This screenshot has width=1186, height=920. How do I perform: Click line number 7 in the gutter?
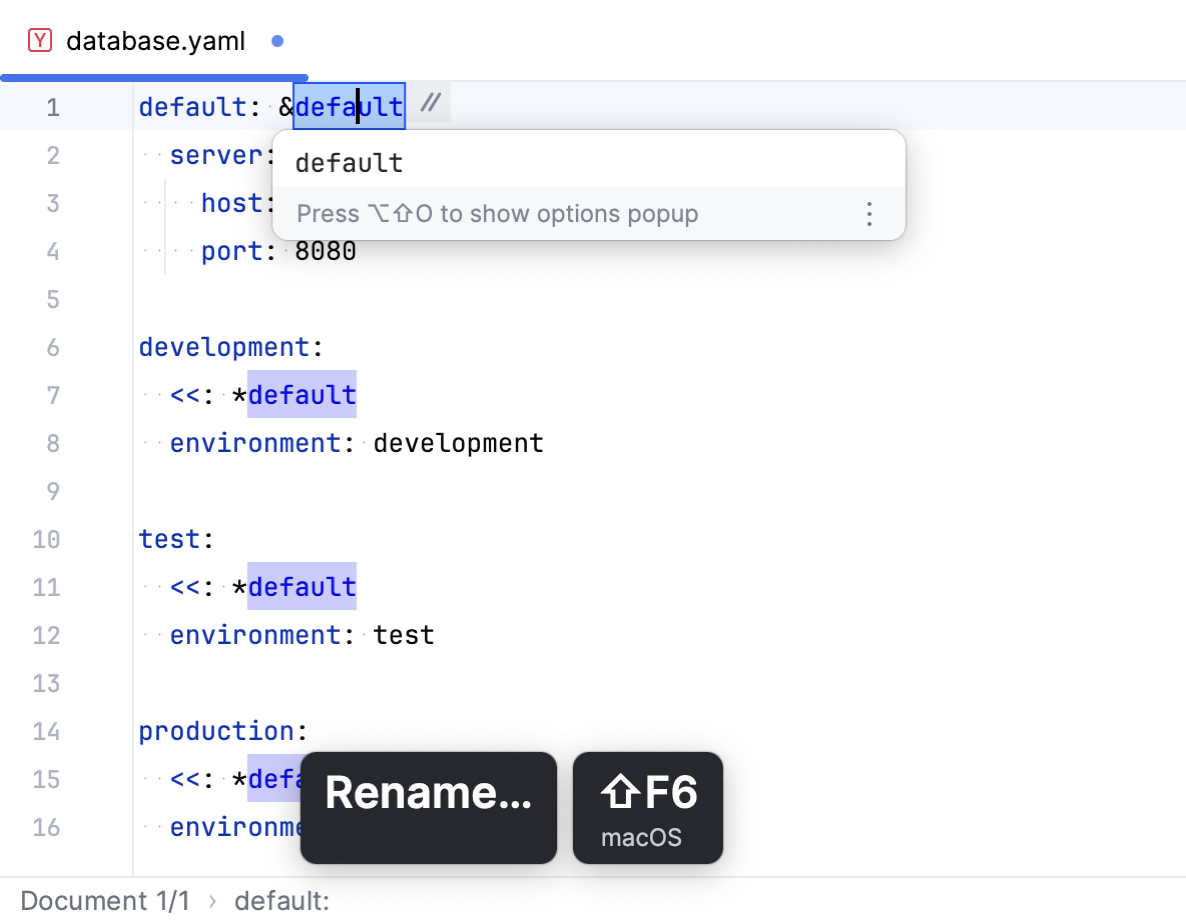point(53,395)
